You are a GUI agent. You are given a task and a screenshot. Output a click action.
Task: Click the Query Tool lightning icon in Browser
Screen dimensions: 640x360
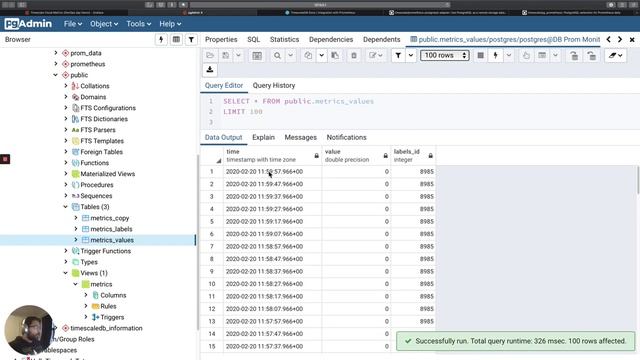[x=161, y=40]
